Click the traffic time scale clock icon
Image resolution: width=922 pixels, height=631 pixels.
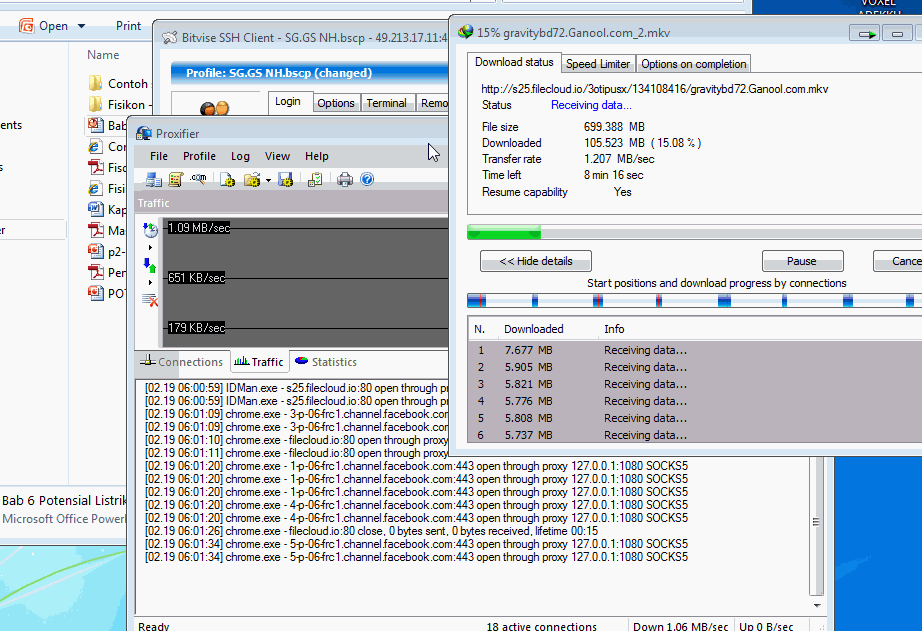151,229
